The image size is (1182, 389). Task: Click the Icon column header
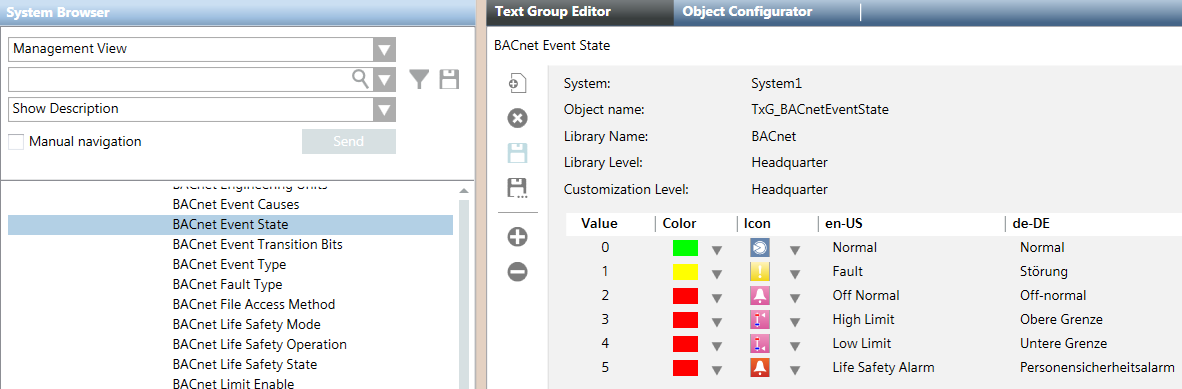[757, 223]
